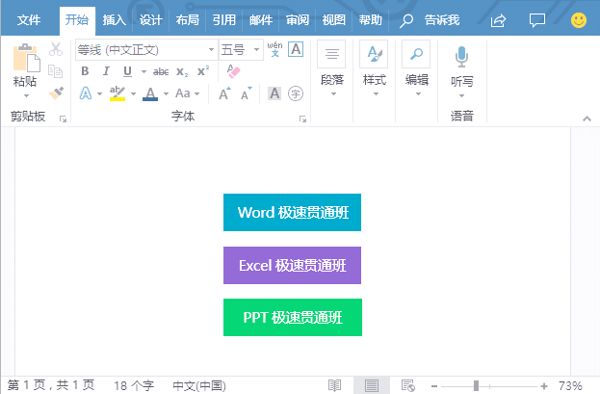Switch to Read Mode view icon
The image size is (600, 394).
pyautogui.click(x=334, y=385)
